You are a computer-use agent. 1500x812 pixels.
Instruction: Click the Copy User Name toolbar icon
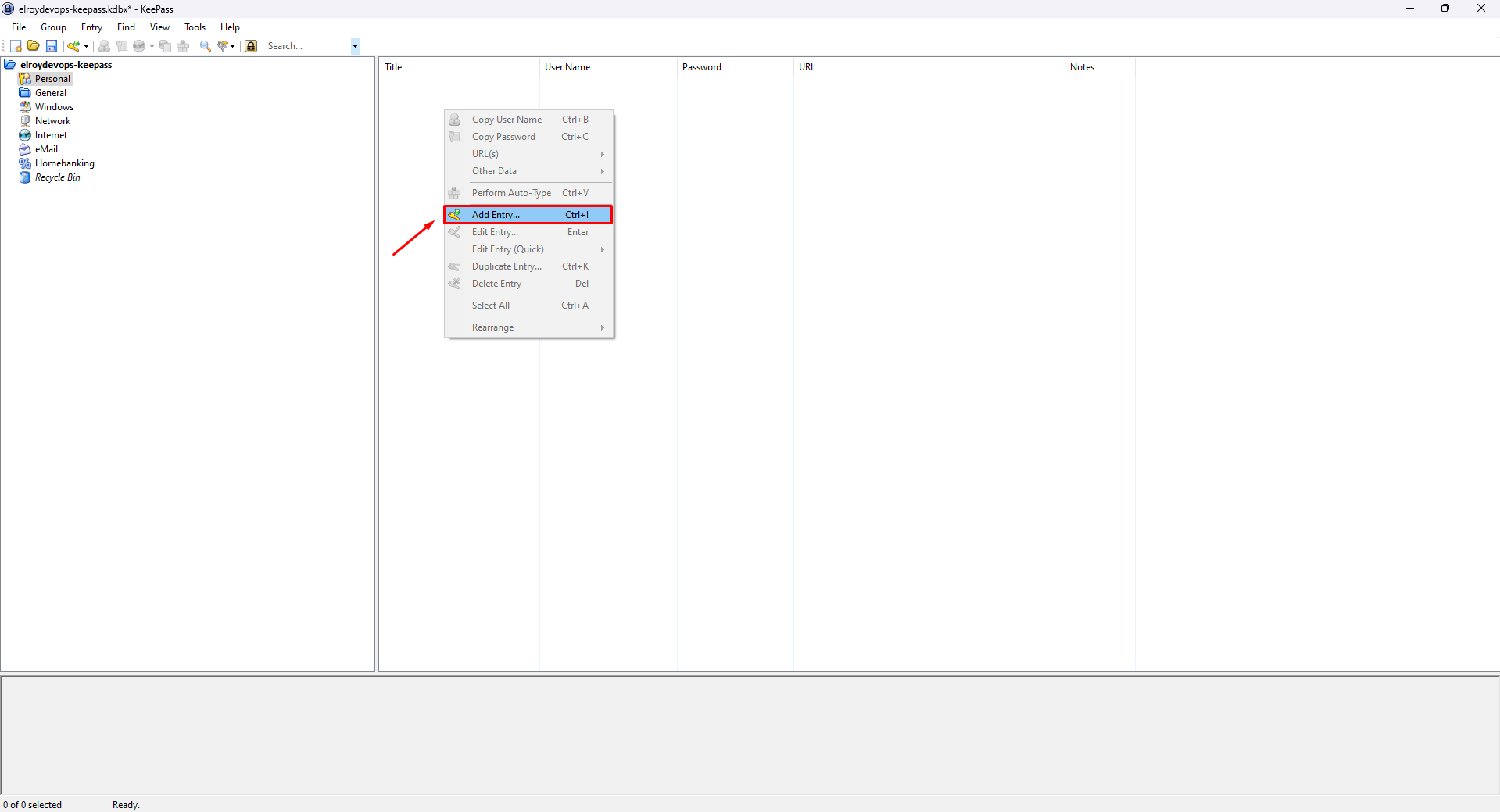pyautogui.click(x=104, y=46)
